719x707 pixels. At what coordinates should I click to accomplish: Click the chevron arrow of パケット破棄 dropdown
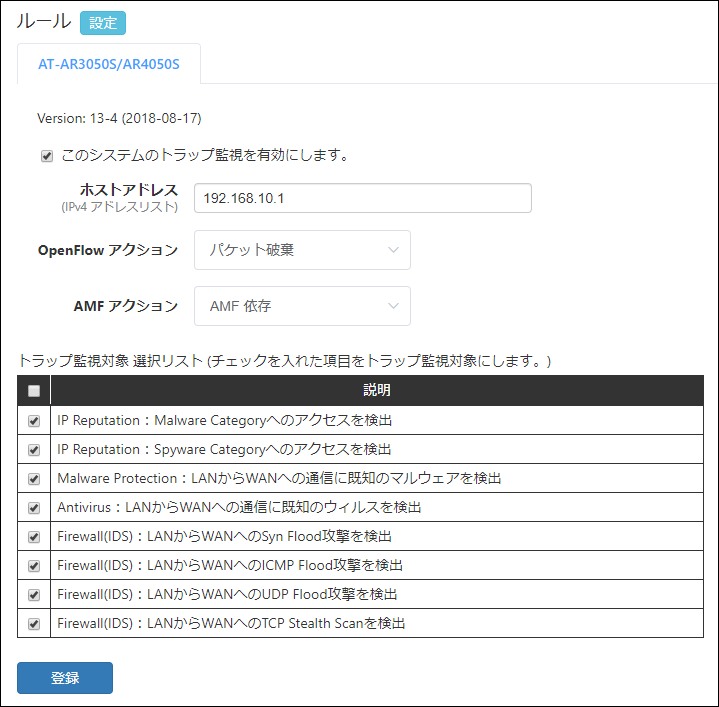pos(391,250)
